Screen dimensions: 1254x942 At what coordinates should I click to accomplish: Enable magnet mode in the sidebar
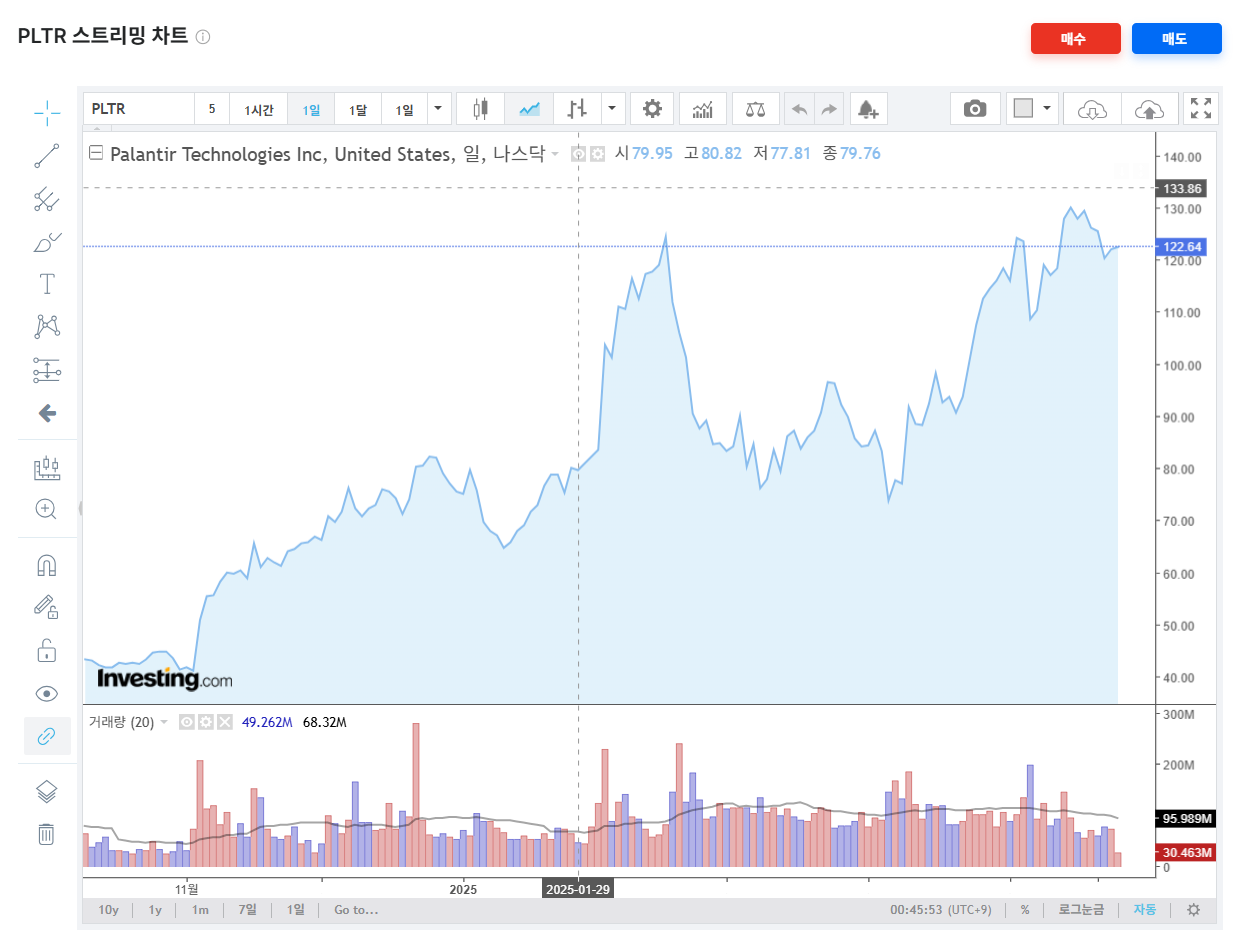click(46, 564)
